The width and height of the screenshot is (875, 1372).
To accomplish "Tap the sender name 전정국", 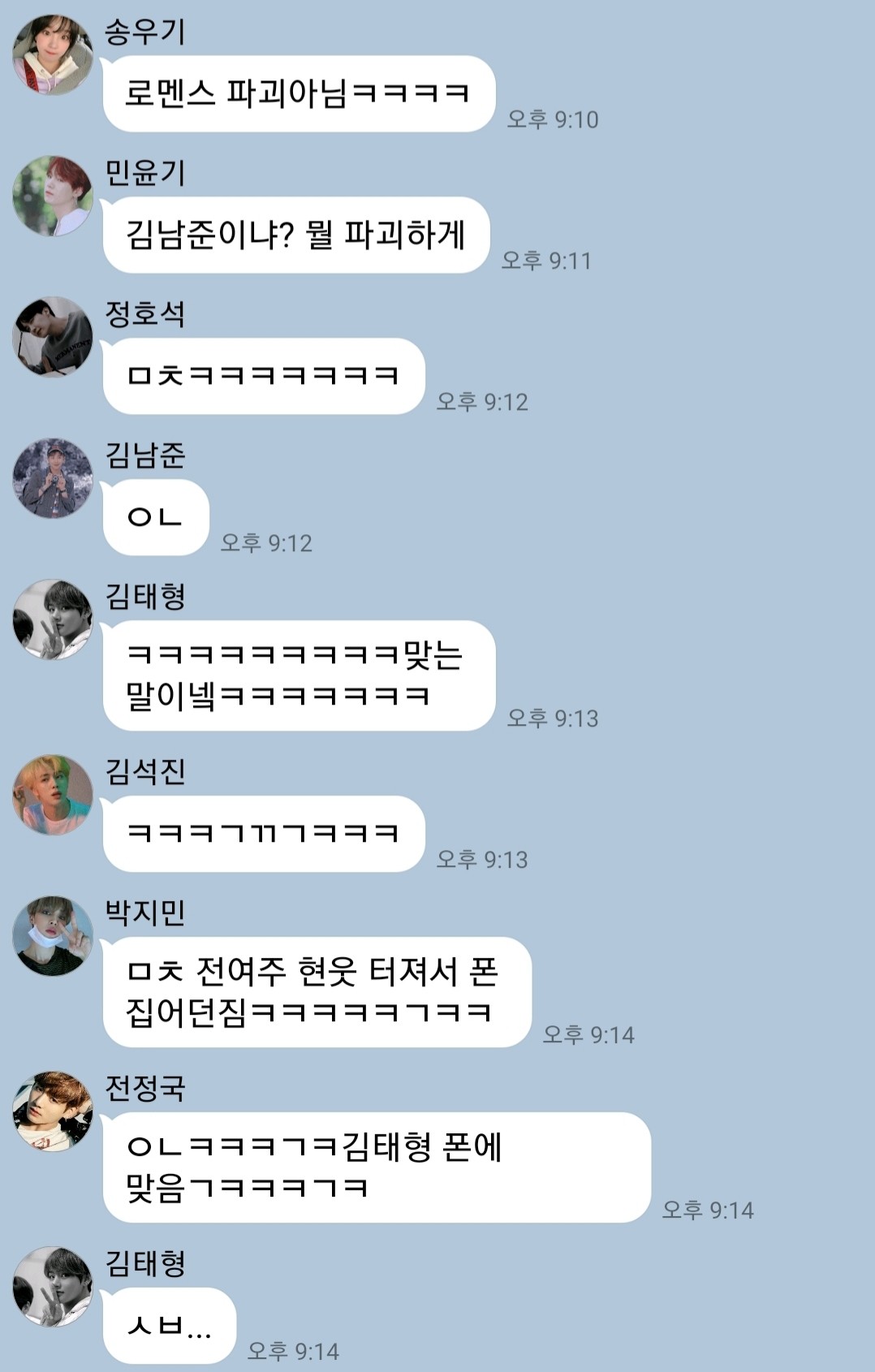I will 145,1088.
